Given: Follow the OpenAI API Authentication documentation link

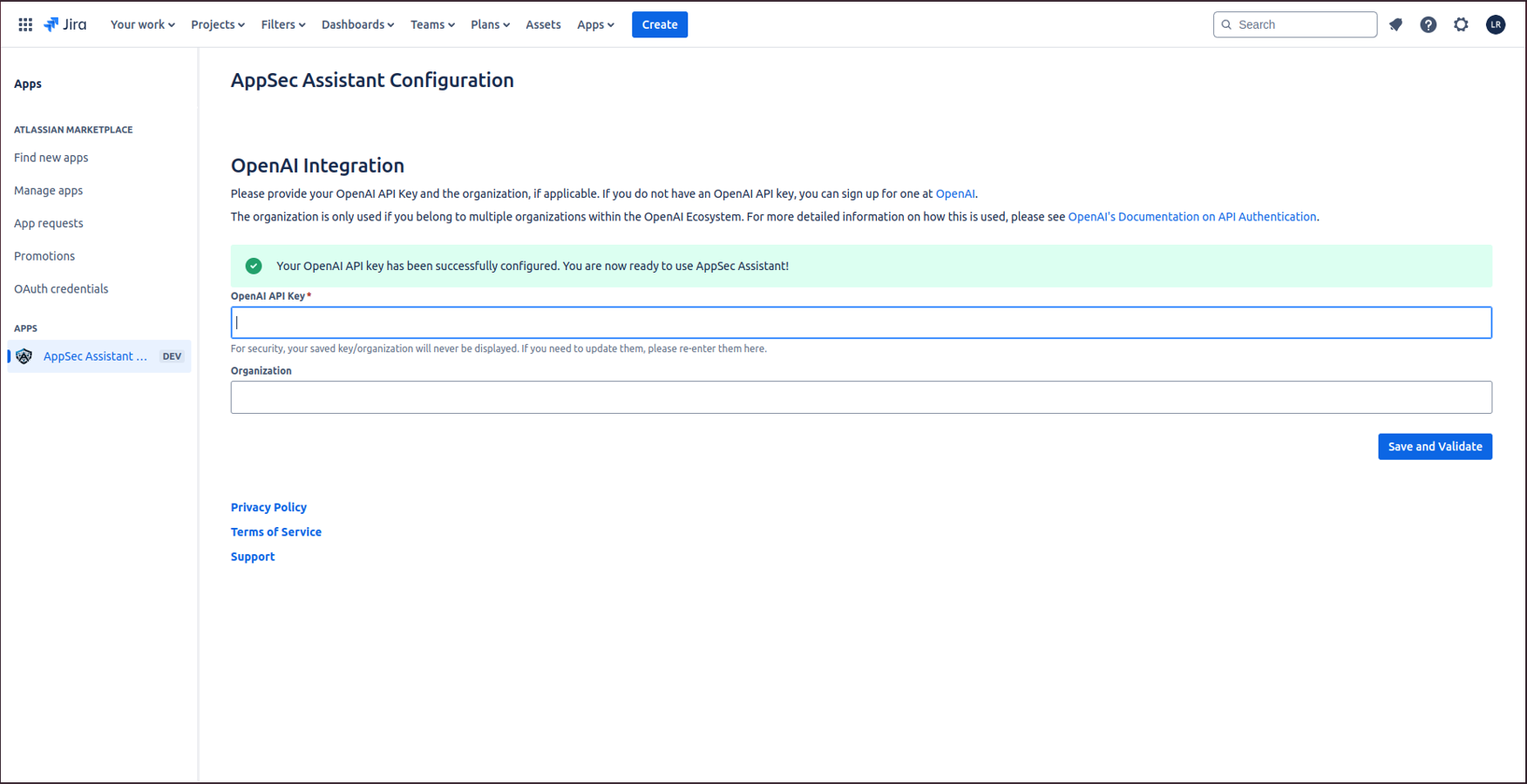Looking at the screenshot, I should pyautogui.click(x=1191, y=217).
